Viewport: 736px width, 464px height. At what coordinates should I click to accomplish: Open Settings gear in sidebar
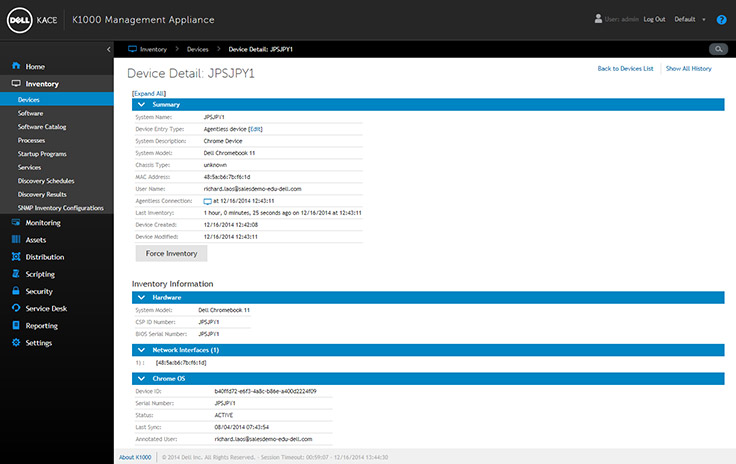click(16, 342)
